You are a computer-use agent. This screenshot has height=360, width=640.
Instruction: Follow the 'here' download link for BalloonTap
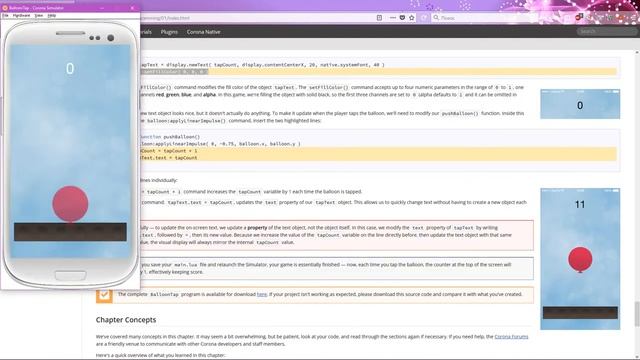[262, 294]
